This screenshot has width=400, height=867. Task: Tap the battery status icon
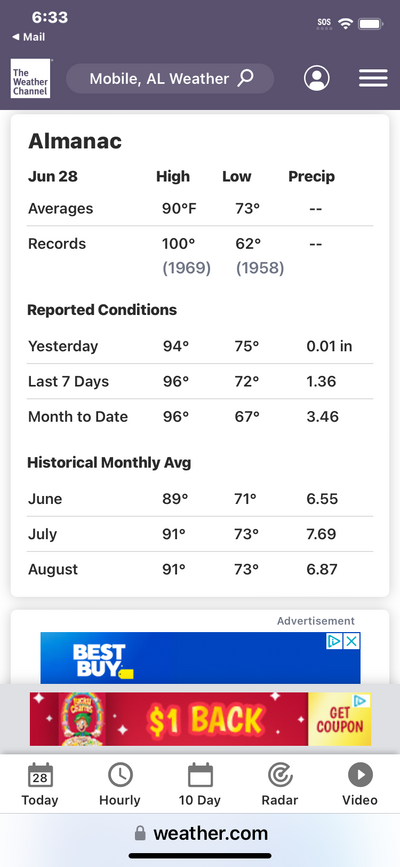pos(371,24)
